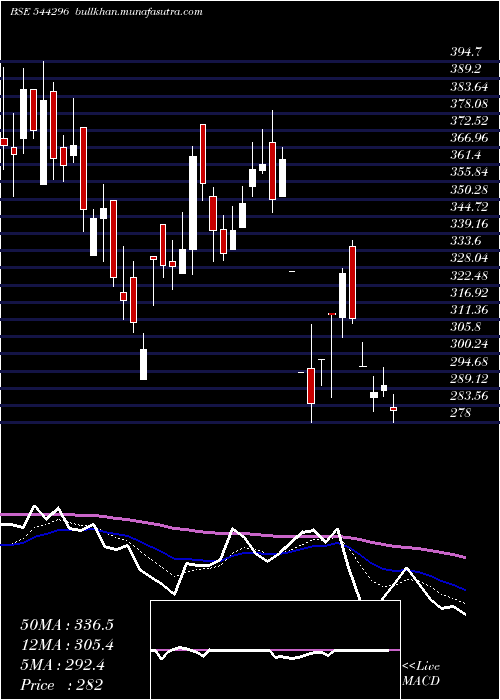Click the bullkhan.munafasutra.com site text
This screenshot has height=700, width=500.
[138, 12]
